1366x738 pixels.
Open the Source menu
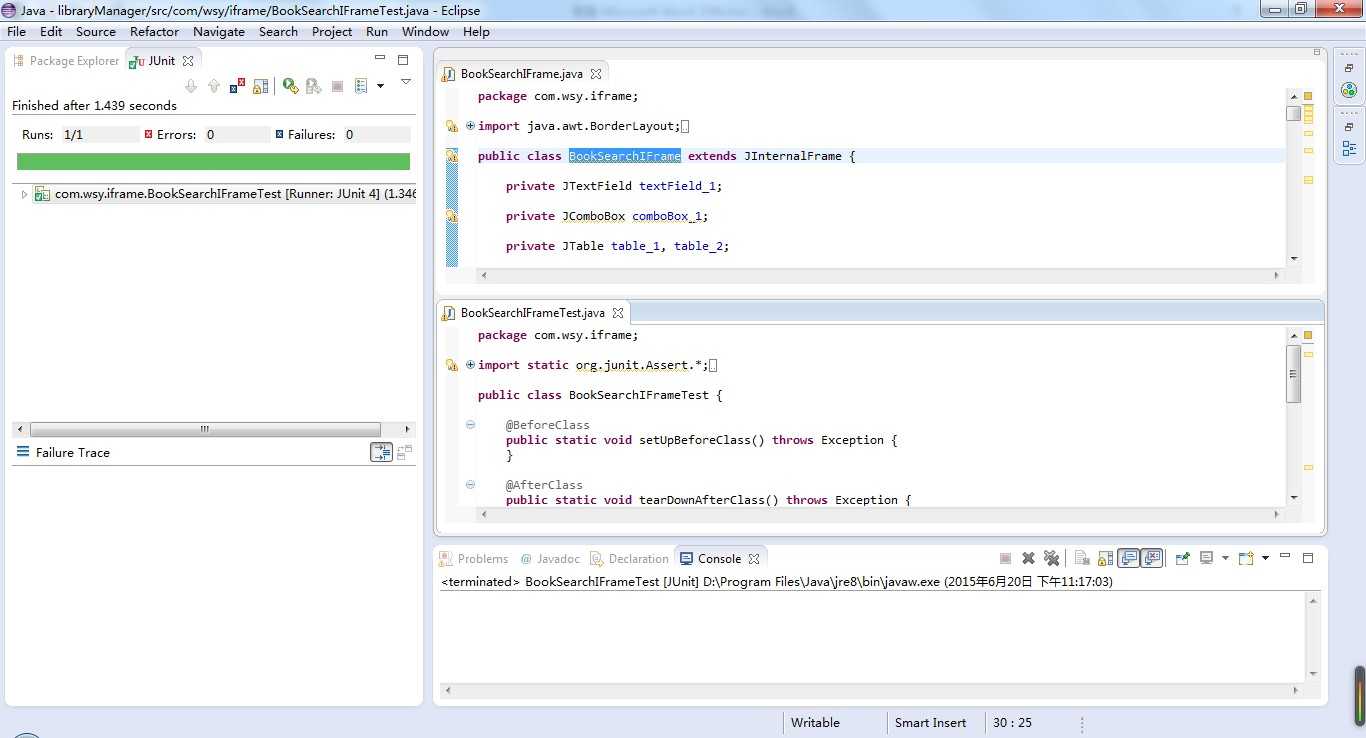pyautogui.click(x=96, y=31)
